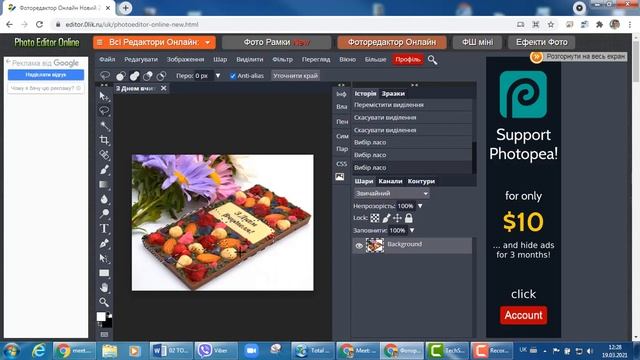
Task: Toggle lock all padlock icon
Action: (409, 218)
